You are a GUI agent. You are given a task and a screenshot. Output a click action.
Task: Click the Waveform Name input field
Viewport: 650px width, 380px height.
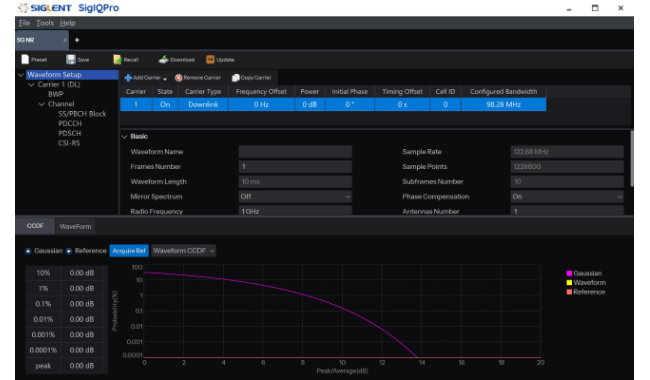point(295,152)
